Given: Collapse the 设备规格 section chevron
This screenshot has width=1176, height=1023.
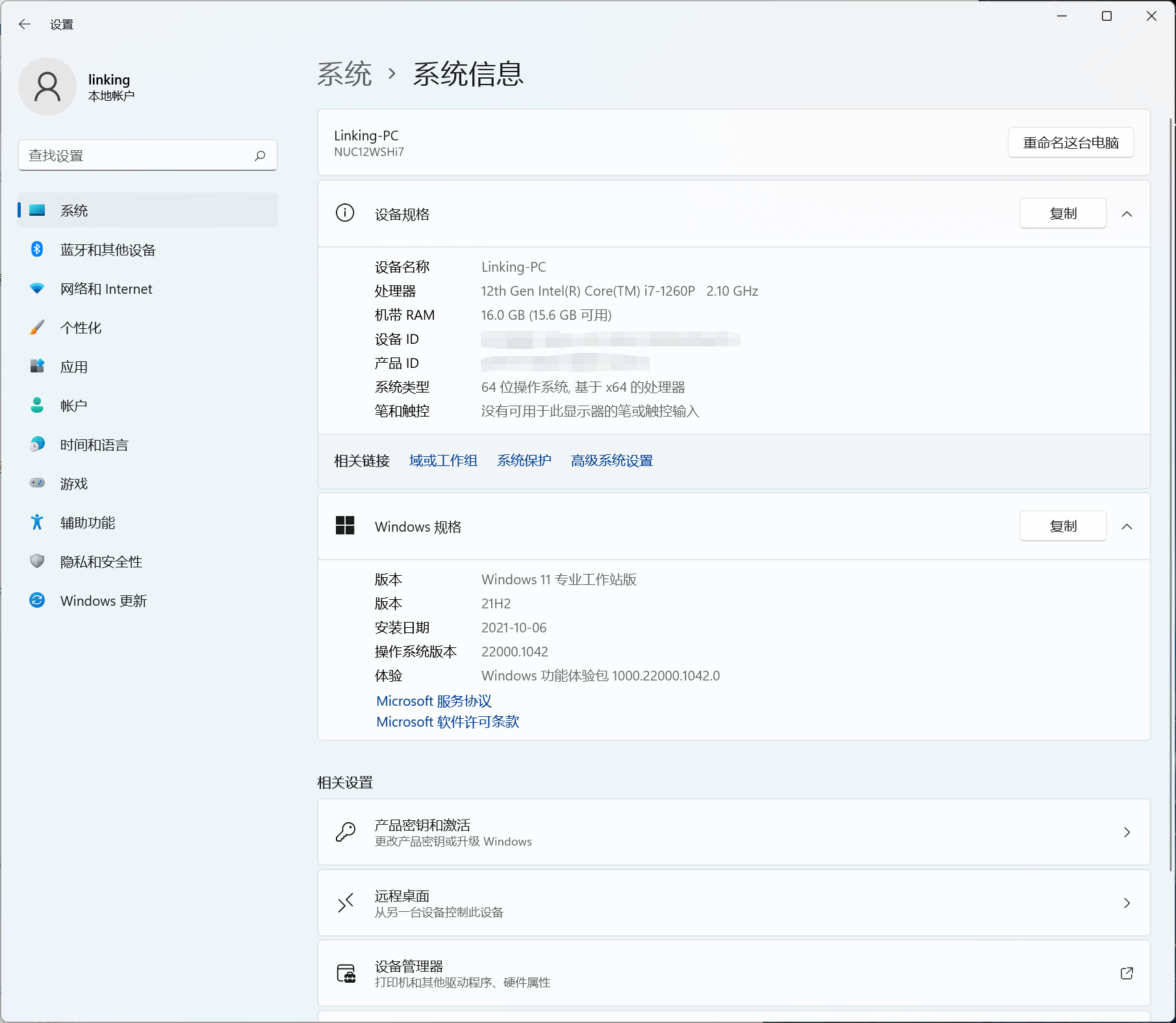Looking at the screenshot, I should coord(1127,214).
